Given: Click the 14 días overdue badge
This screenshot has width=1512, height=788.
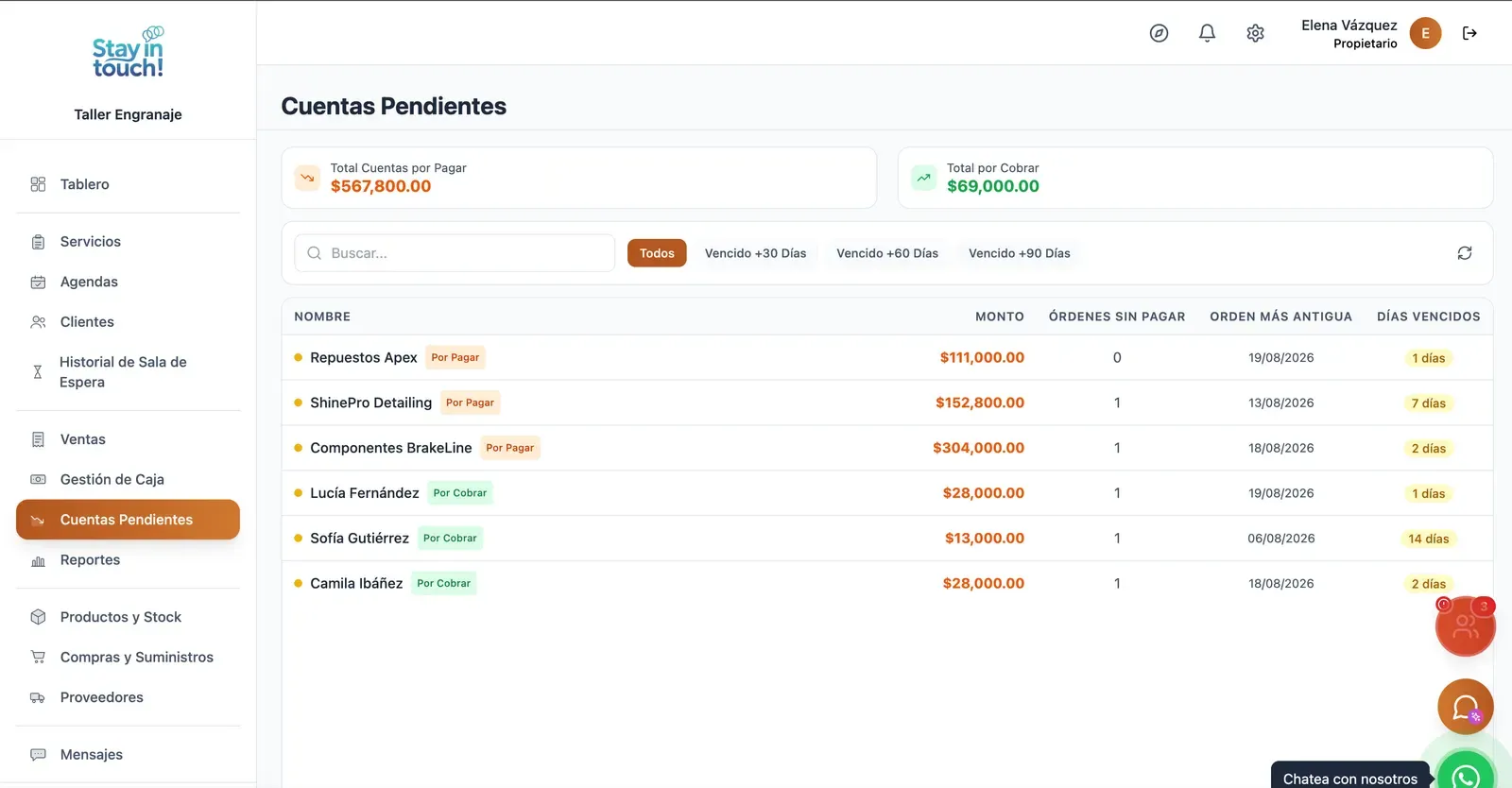Looking at the screenshot, I should click(x=1429, y=539).
